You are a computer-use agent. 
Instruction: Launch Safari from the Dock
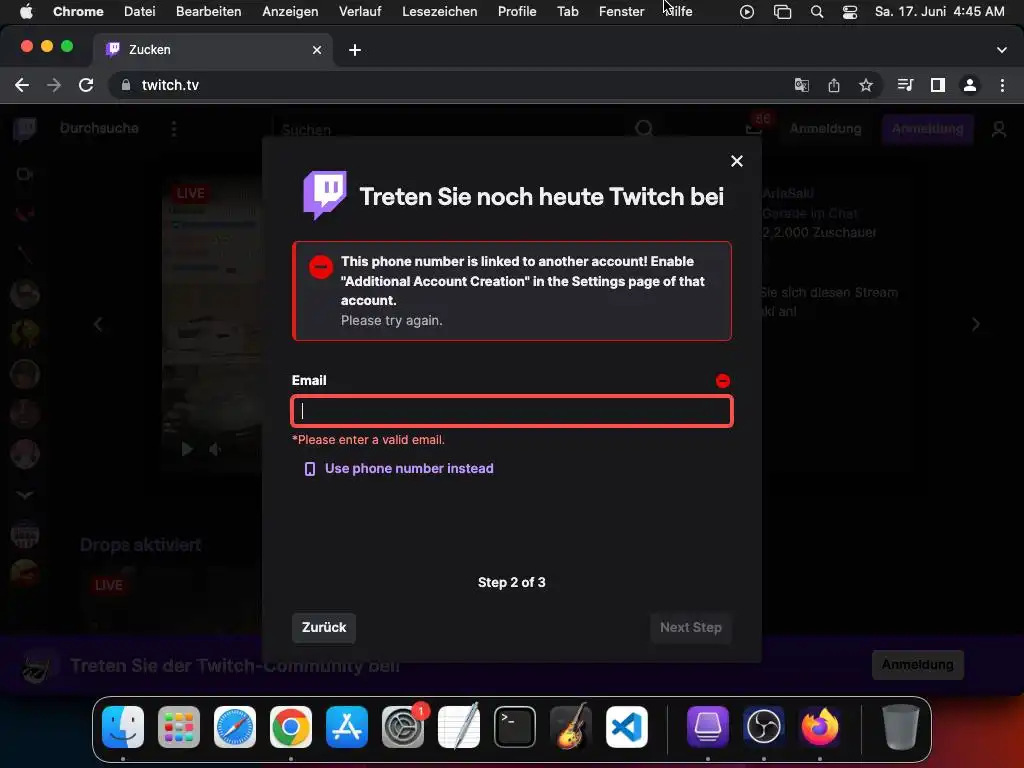pyautogui.click(x=234, y=727)
